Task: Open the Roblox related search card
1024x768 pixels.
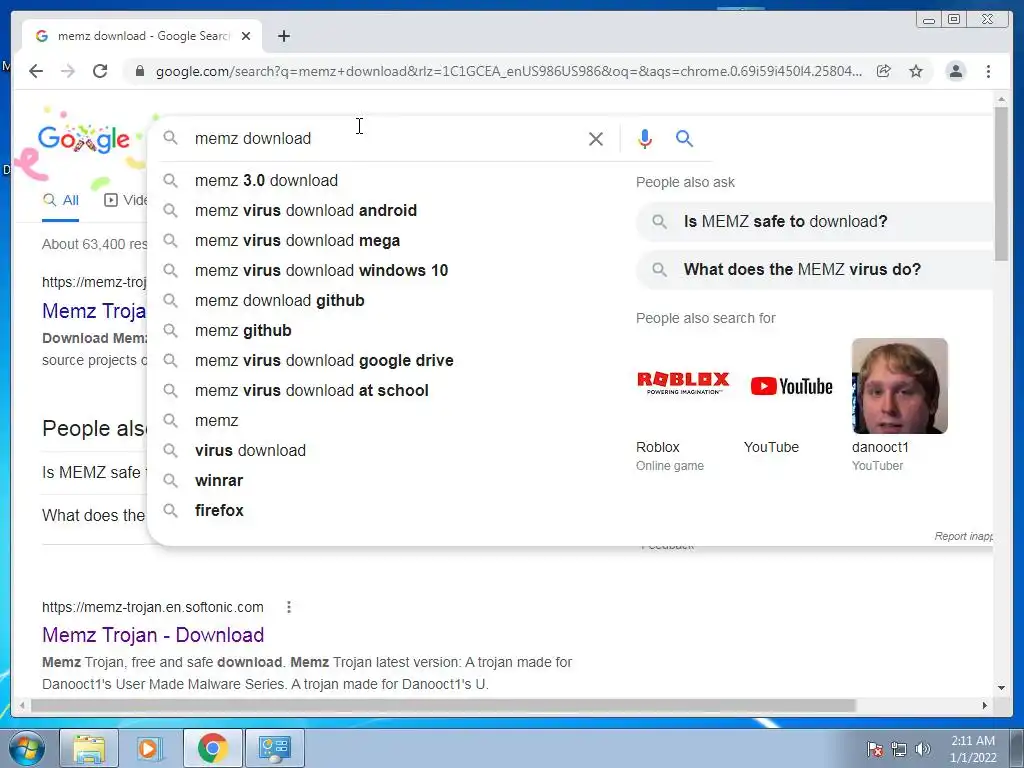Action: pyautogui.click(x=683, y=405)
